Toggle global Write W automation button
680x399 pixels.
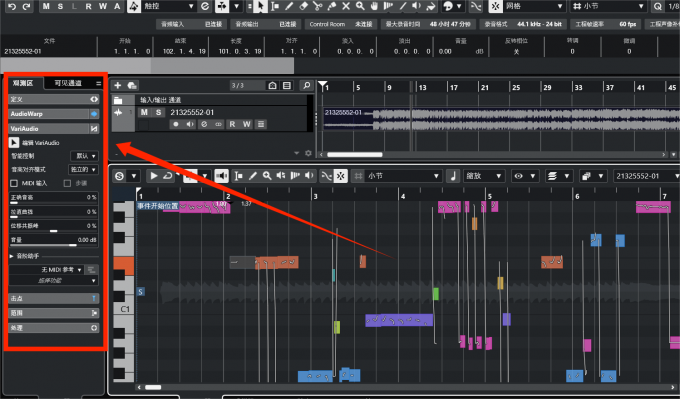(x=103, y=6)
